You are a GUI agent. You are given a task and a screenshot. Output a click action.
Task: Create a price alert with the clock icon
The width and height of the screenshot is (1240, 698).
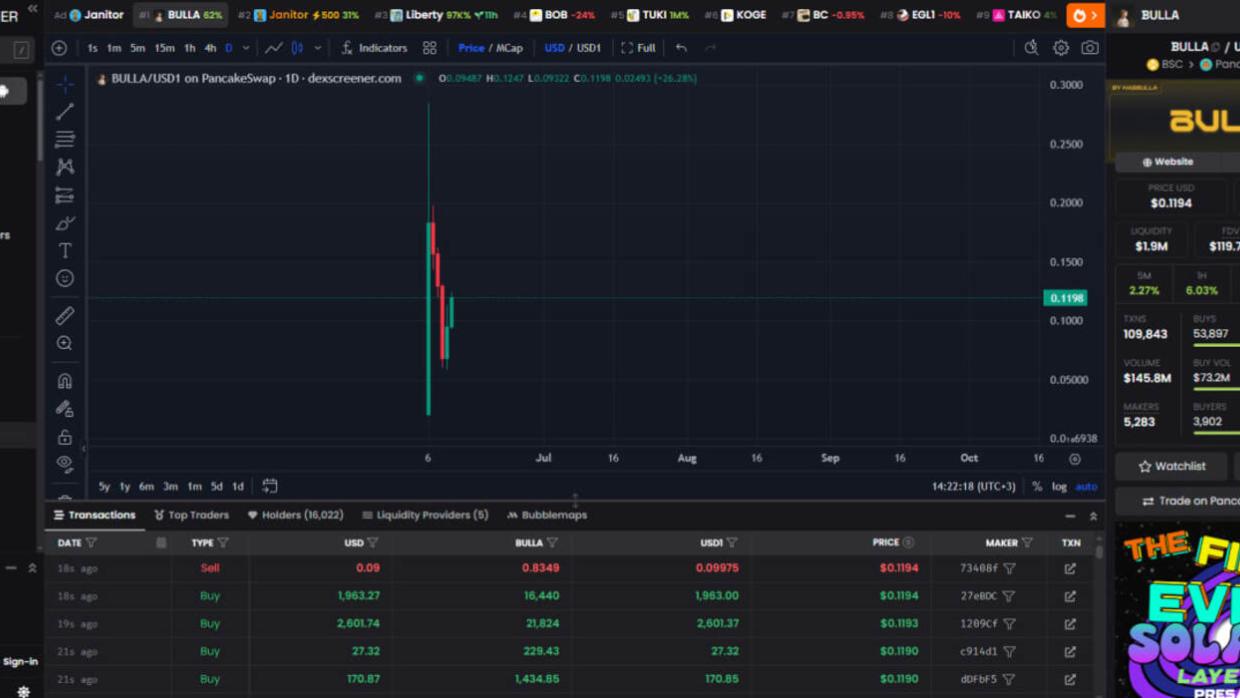(x=1031, y=47)
